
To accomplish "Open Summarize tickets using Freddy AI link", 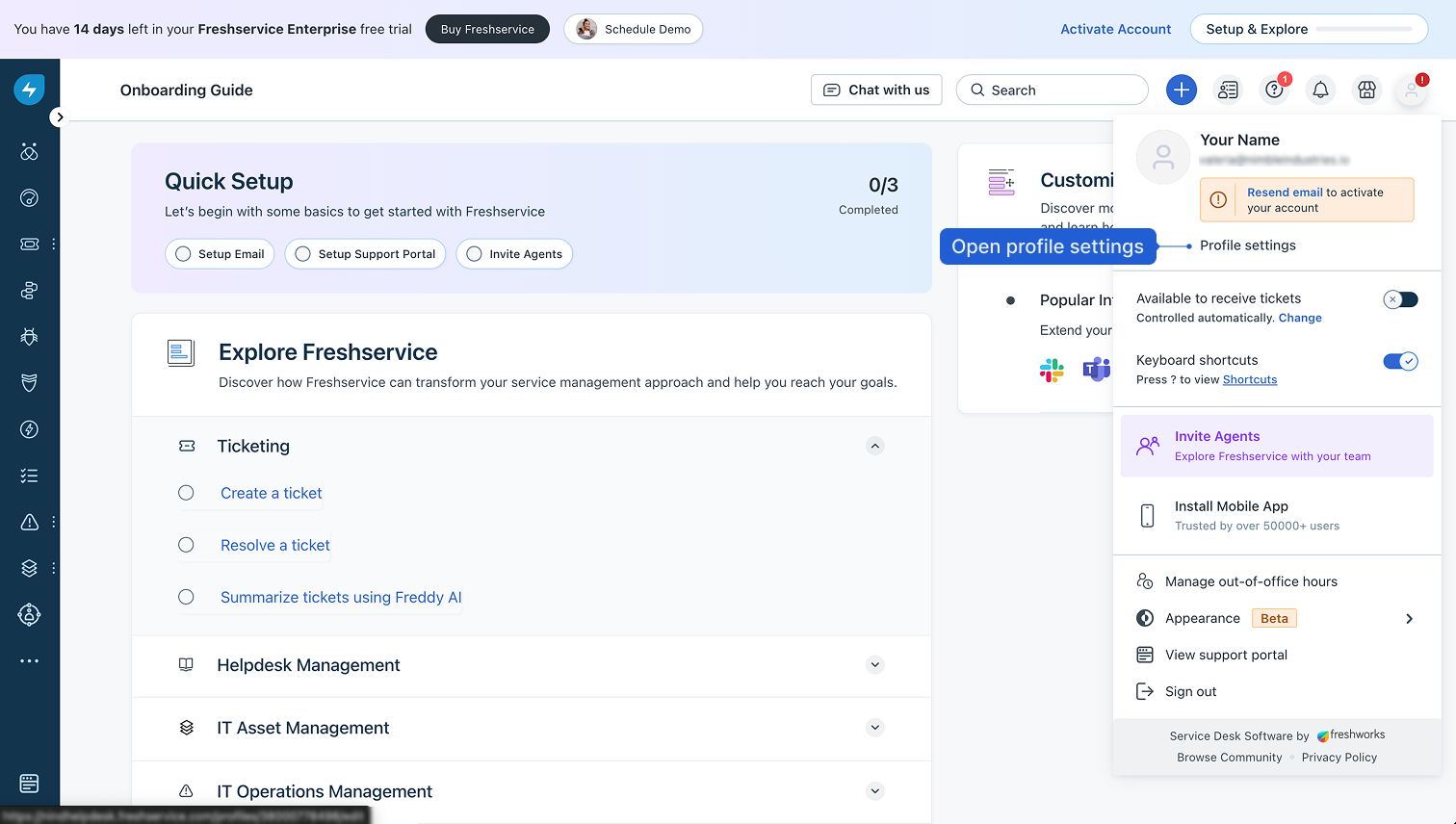I will (341, 597).
